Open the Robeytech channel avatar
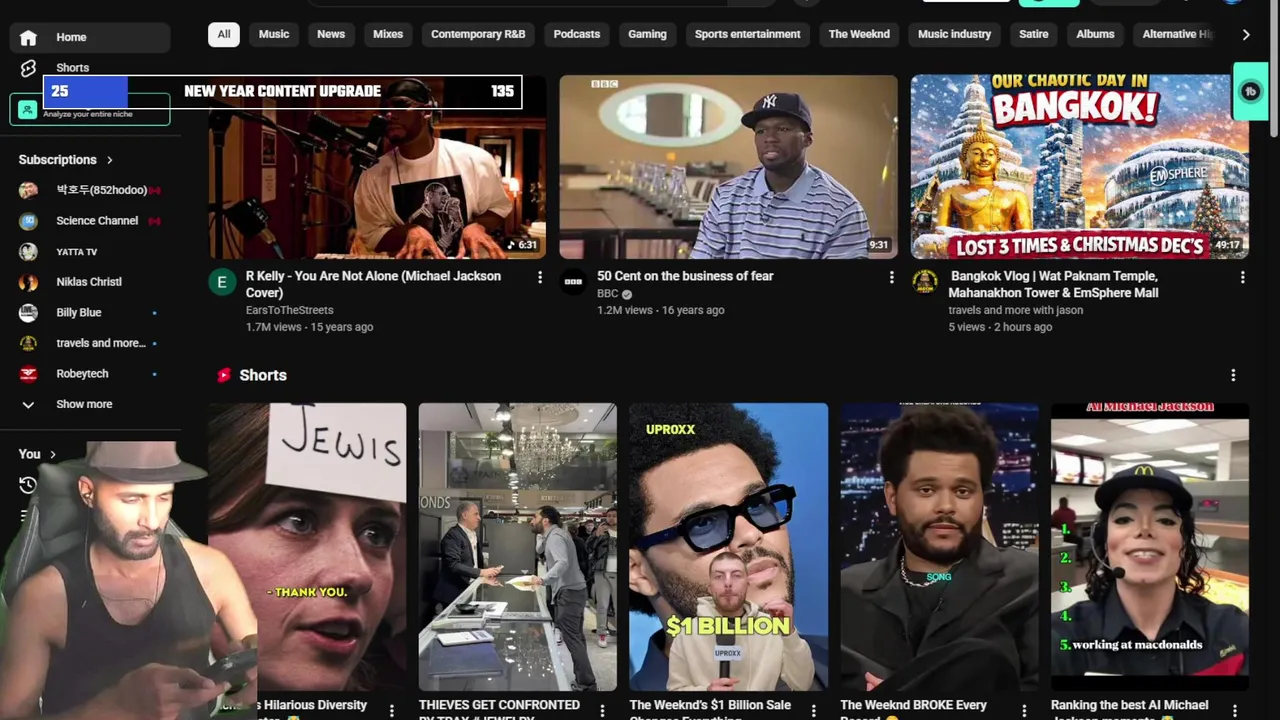The image size is (1280, 720). [28, 374]
